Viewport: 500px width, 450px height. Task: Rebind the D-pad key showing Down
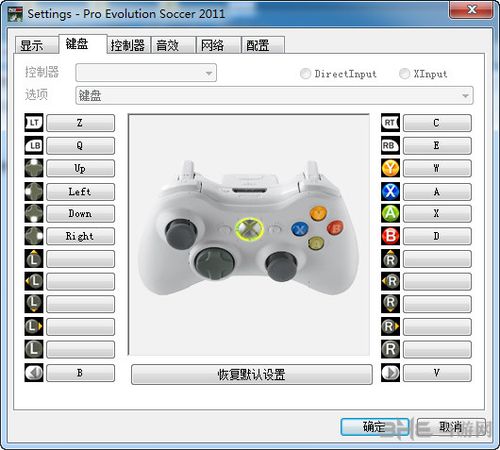(x=80, y=214)
